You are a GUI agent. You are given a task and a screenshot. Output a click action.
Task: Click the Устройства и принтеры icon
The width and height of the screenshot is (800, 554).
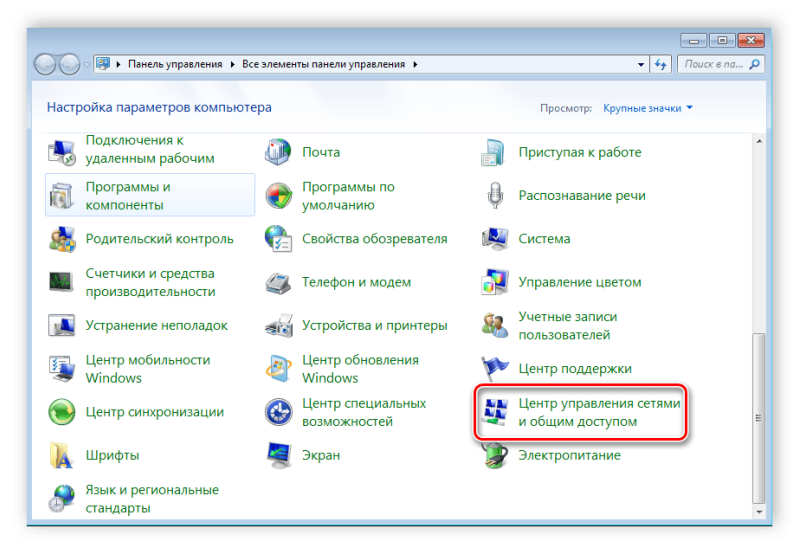(x=278, y=325)
